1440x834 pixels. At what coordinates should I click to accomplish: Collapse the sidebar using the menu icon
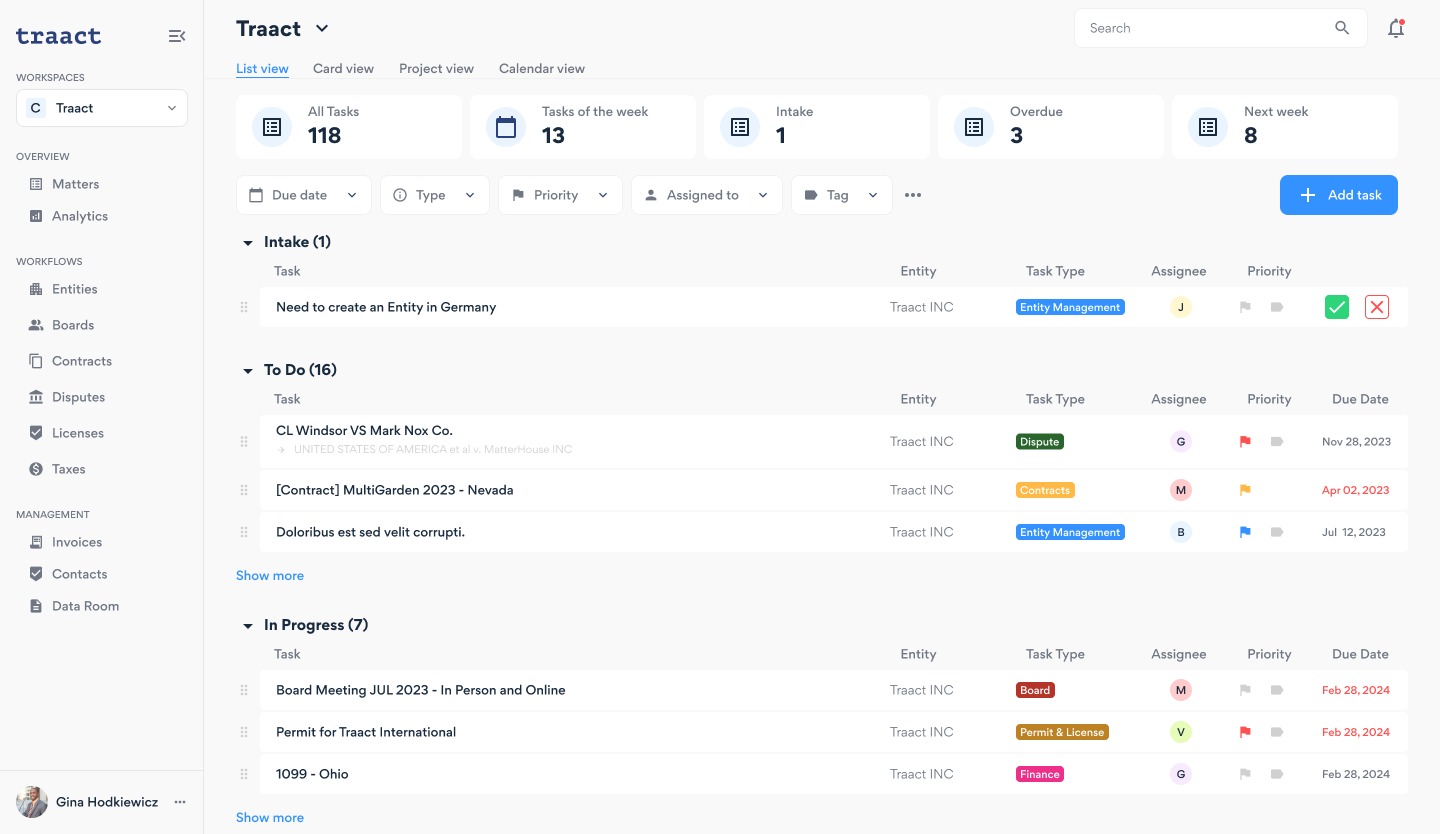point(177,36)
